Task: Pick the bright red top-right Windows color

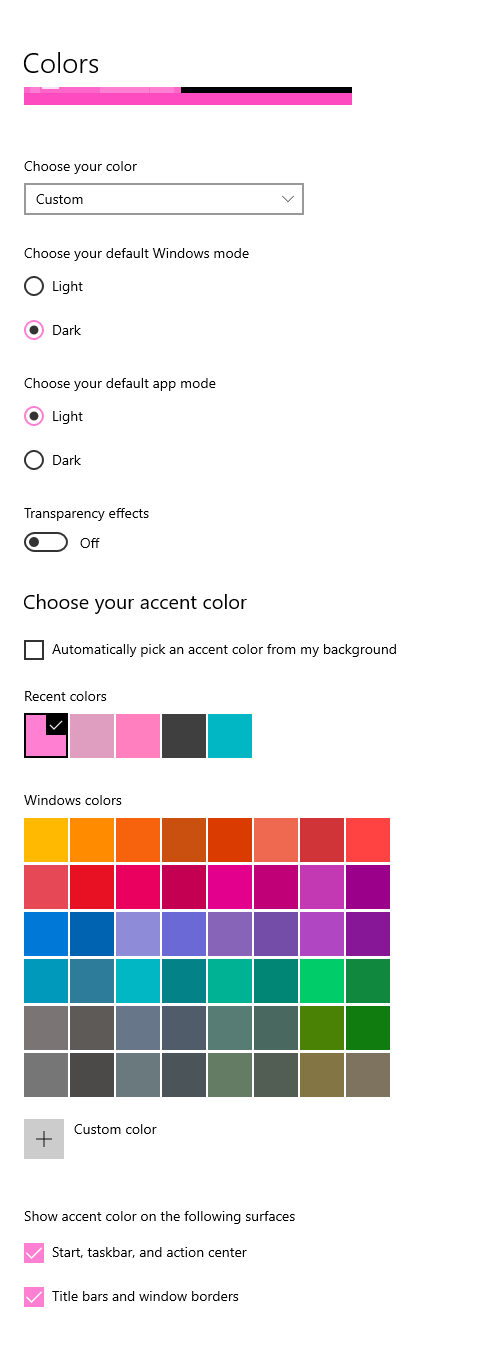Action: 368,840
